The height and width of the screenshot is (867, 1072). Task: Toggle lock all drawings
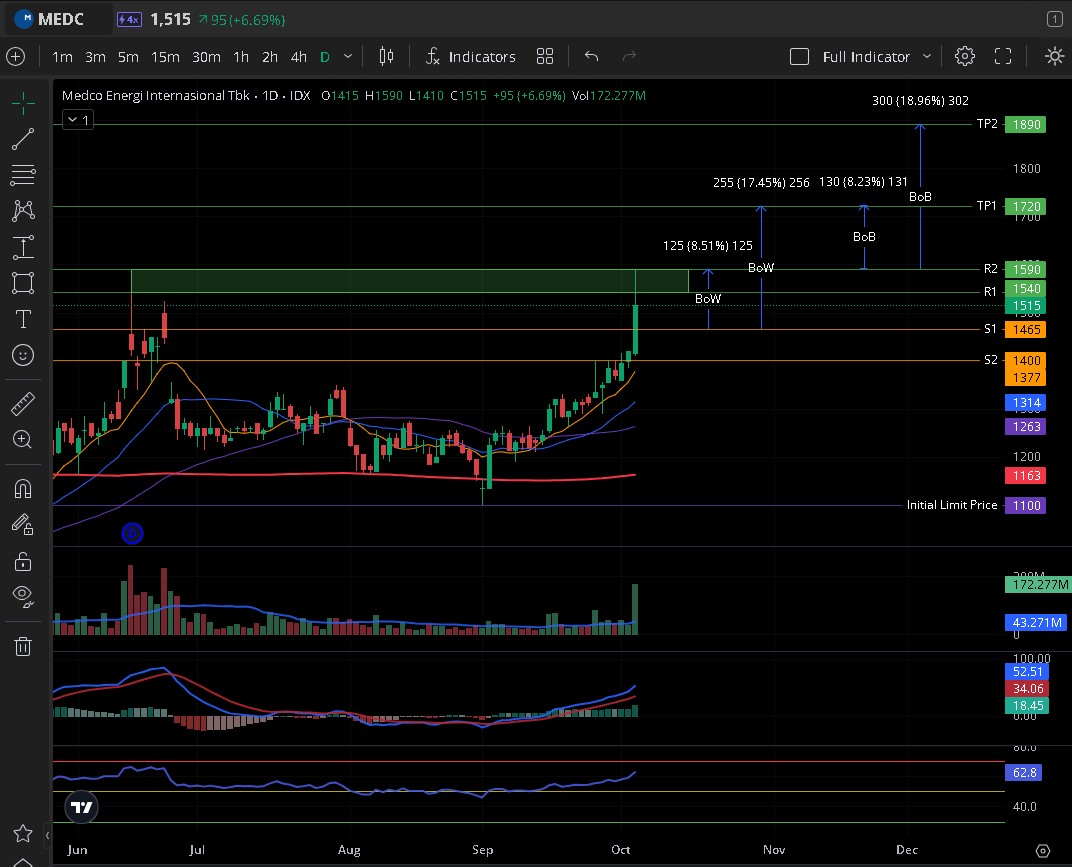(x=23, y=560)
